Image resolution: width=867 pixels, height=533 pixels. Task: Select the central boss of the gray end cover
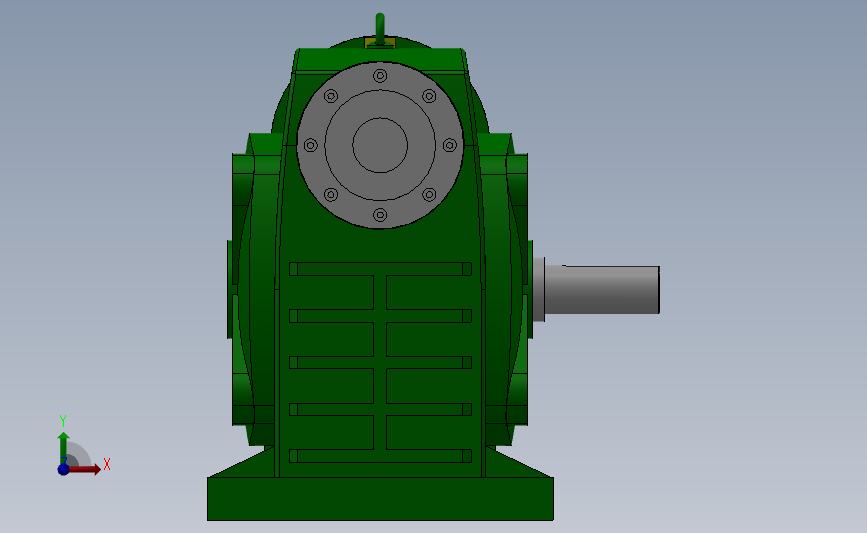pos(380,145)
